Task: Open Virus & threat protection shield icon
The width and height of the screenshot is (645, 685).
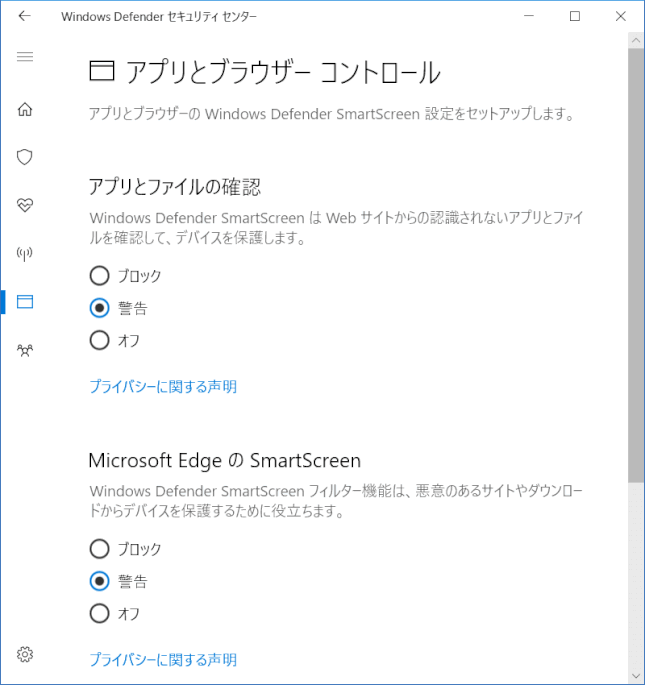Action: pos(25,157)
